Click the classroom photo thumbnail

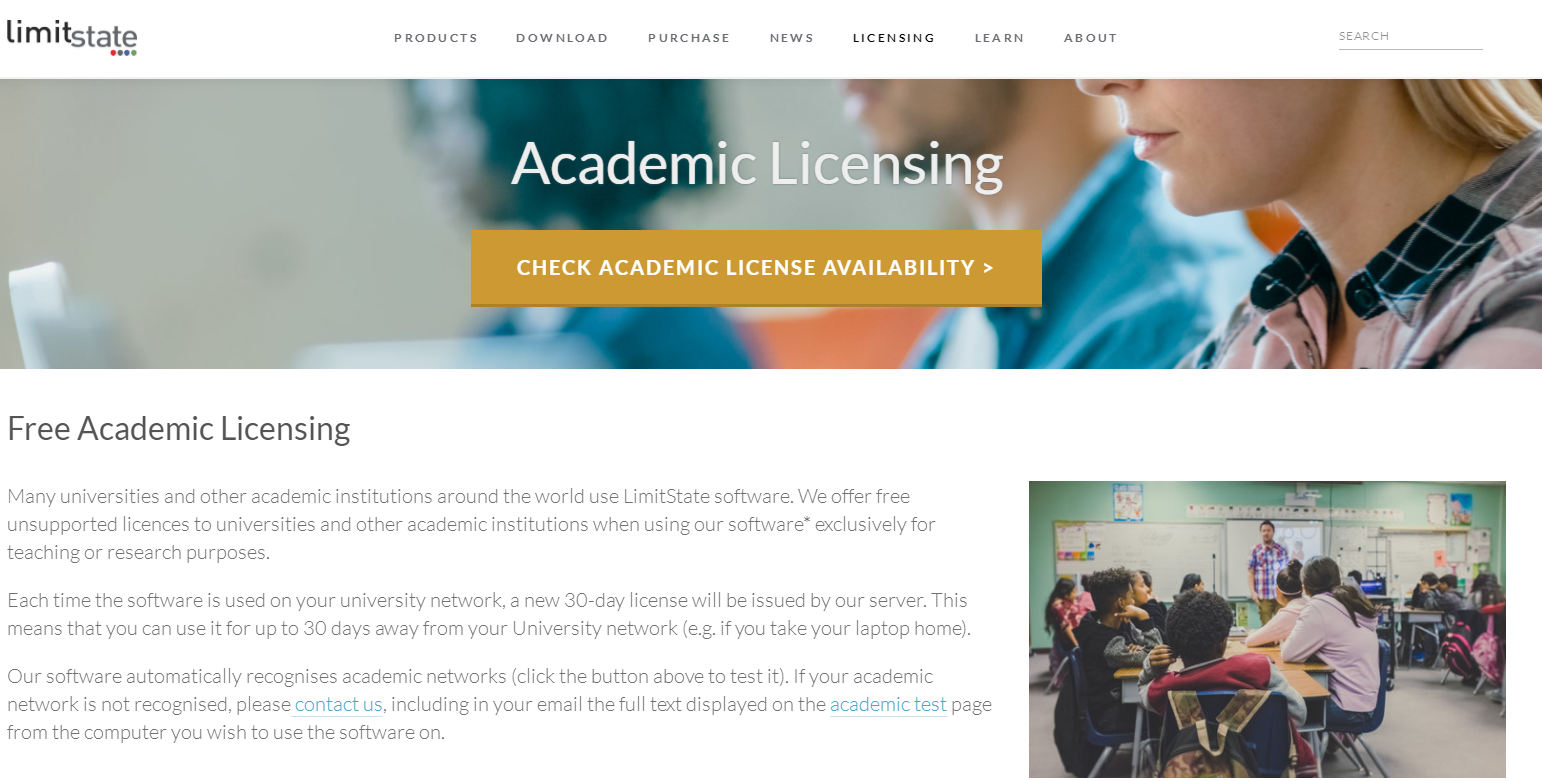pyautogui.click(x=1267, y=630)
